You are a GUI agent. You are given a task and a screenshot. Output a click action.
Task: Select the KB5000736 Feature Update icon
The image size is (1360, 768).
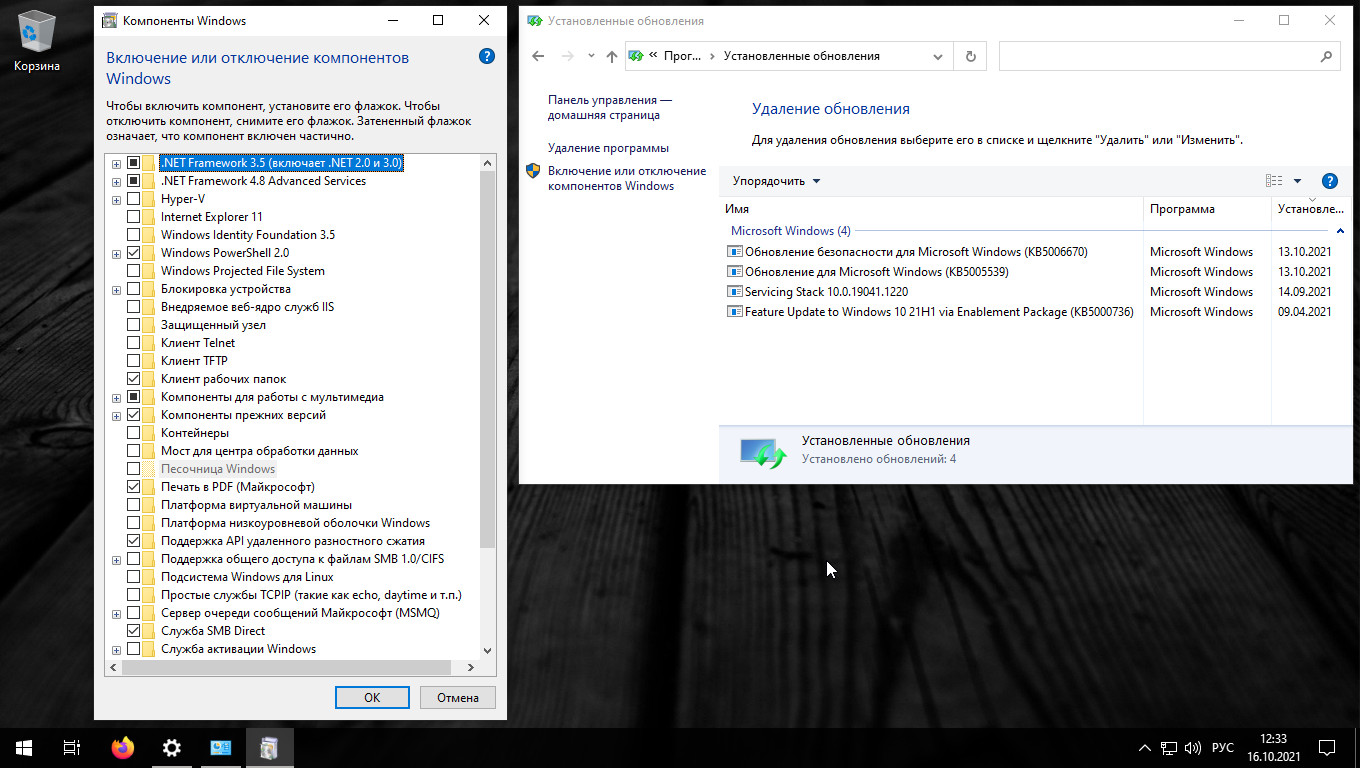[735, 312]
